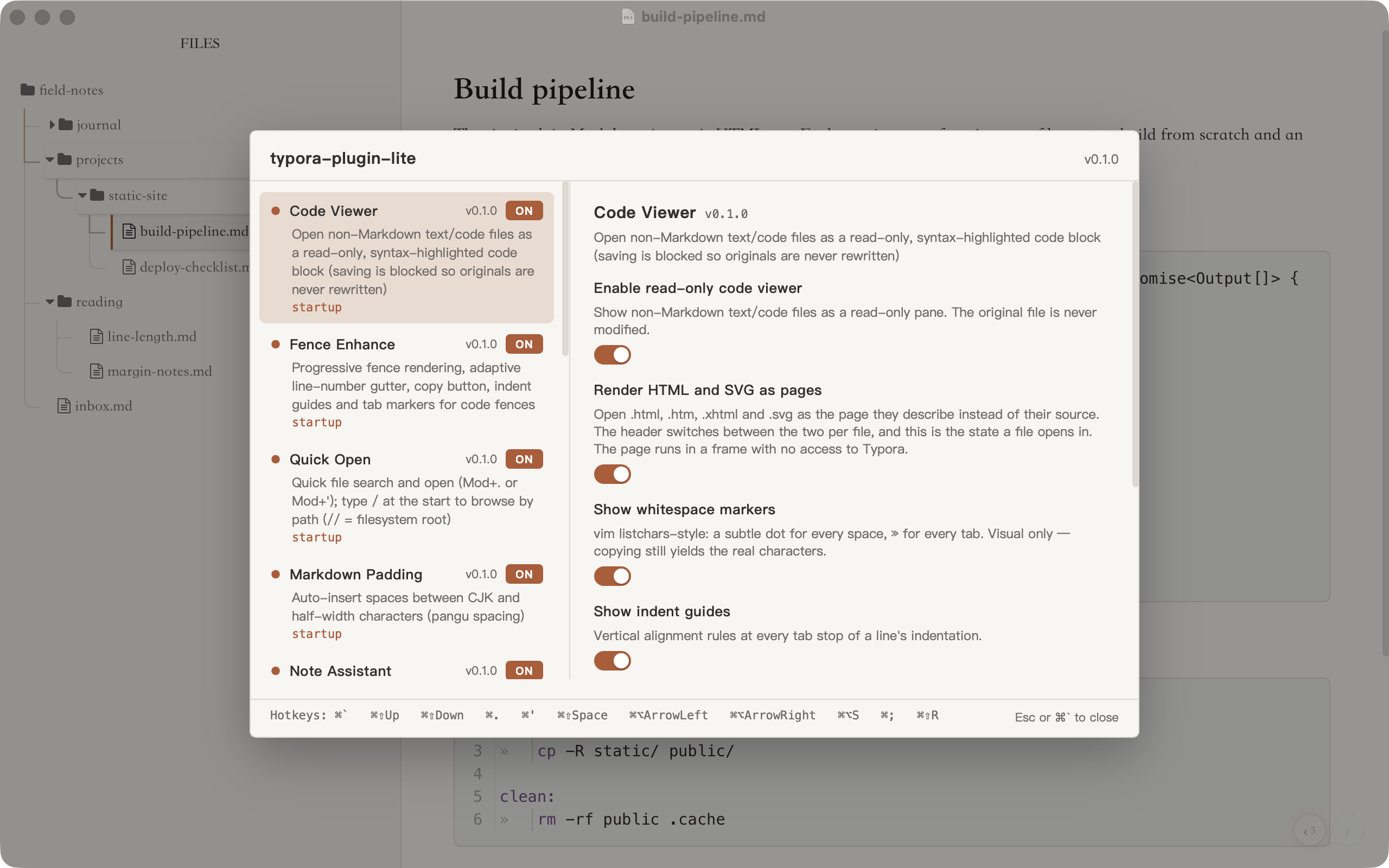Click the status dot beside Note Assistant
Image resolution: width=1389 pixels, height=868 pixels.
[x=276, y=671]
